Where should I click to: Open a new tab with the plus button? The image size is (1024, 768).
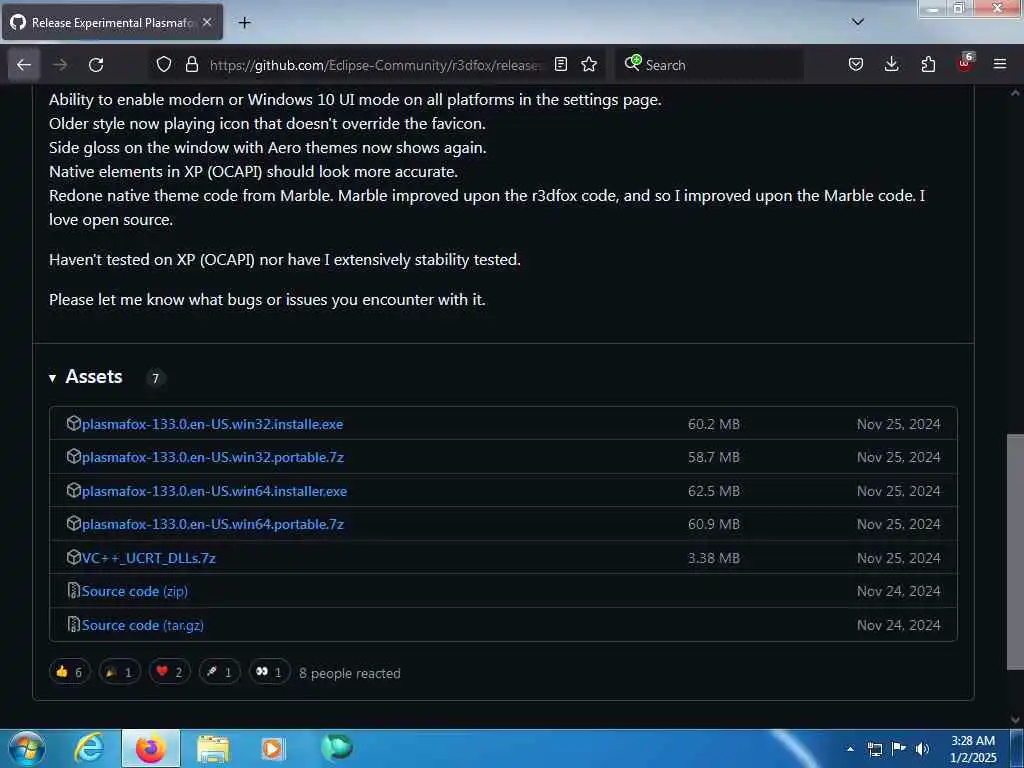[x=244, y=23]
